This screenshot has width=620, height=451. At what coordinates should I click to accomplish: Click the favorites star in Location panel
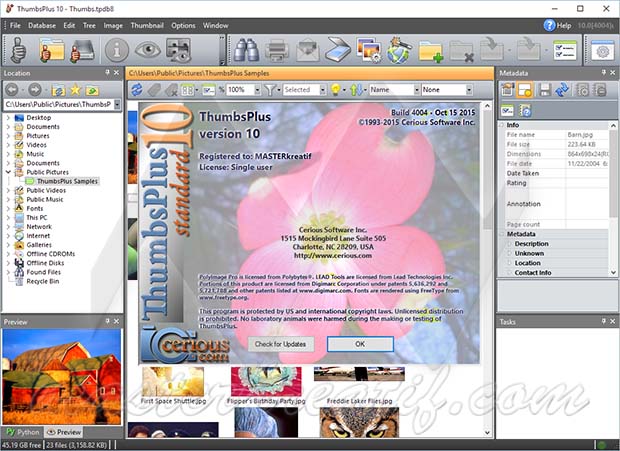tap(75, 90)
